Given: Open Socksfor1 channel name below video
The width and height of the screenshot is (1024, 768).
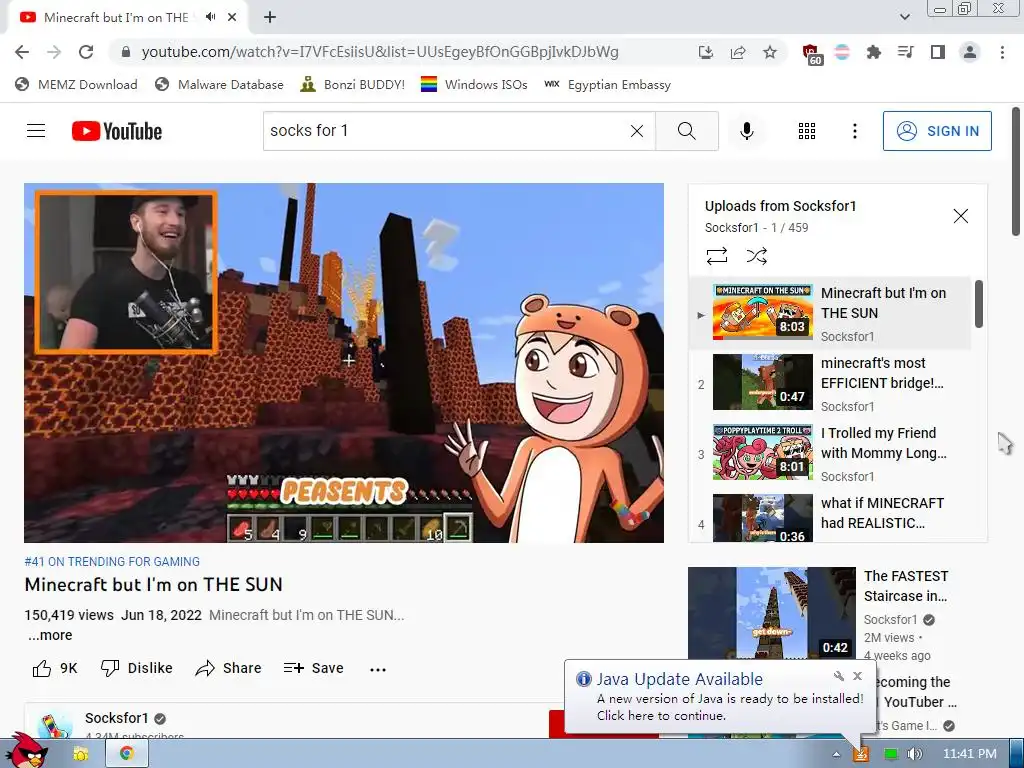Looking at the screenshot, I should coord(117,718).
